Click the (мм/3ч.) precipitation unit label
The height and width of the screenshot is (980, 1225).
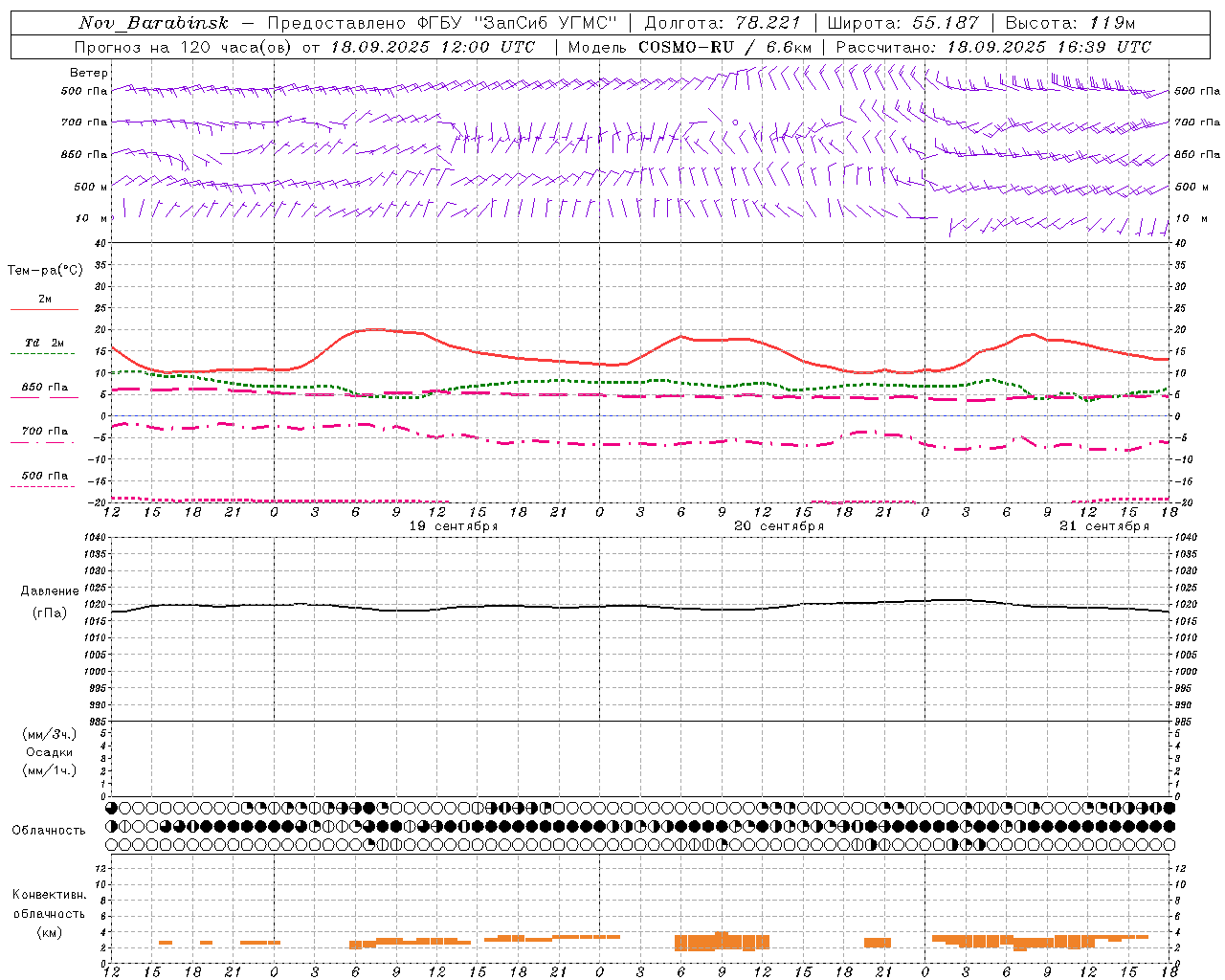click(x=50, y=734)
